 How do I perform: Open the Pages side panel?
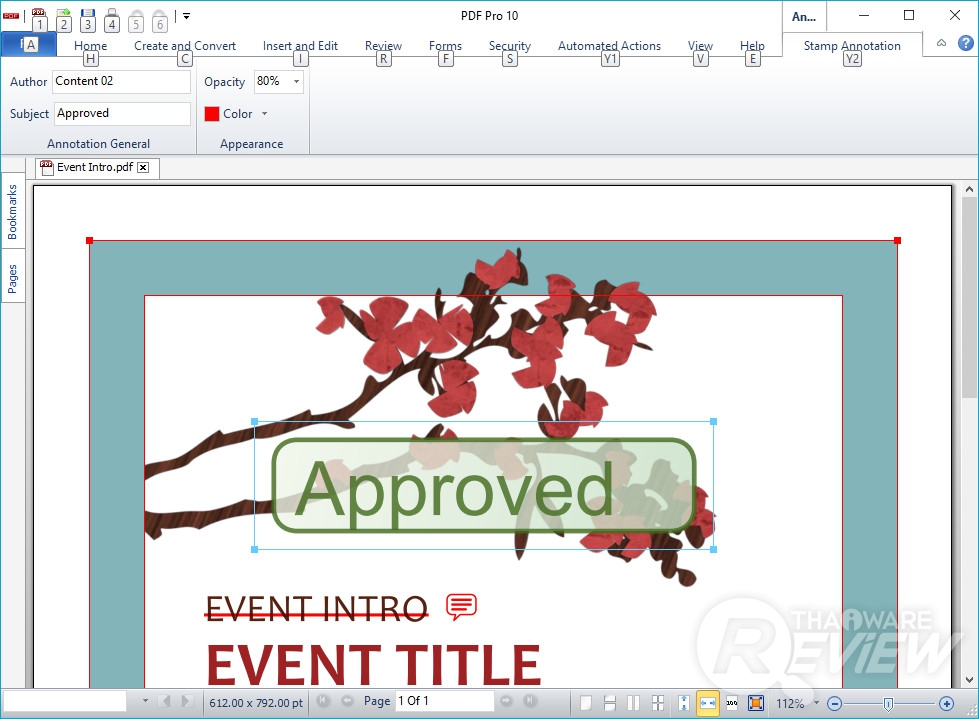click(x=13, y=279)
